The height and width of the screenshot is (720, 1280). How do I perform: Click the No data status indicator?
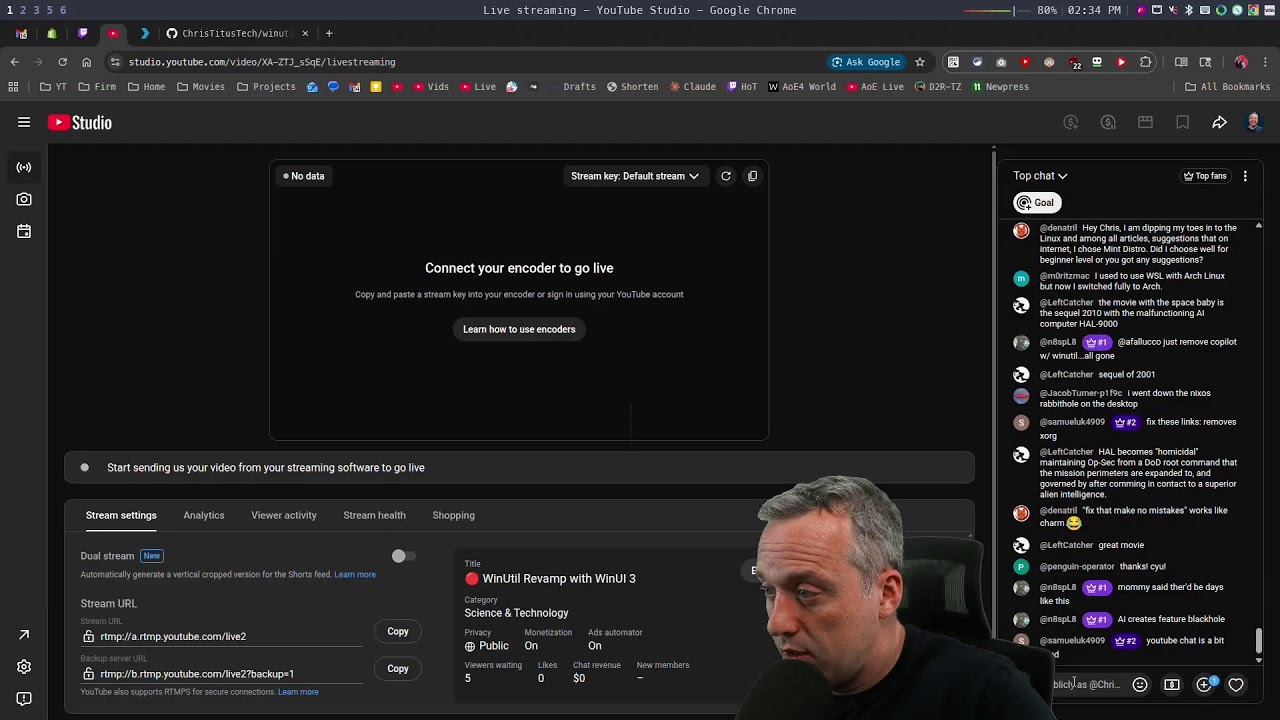click(304, 176)
